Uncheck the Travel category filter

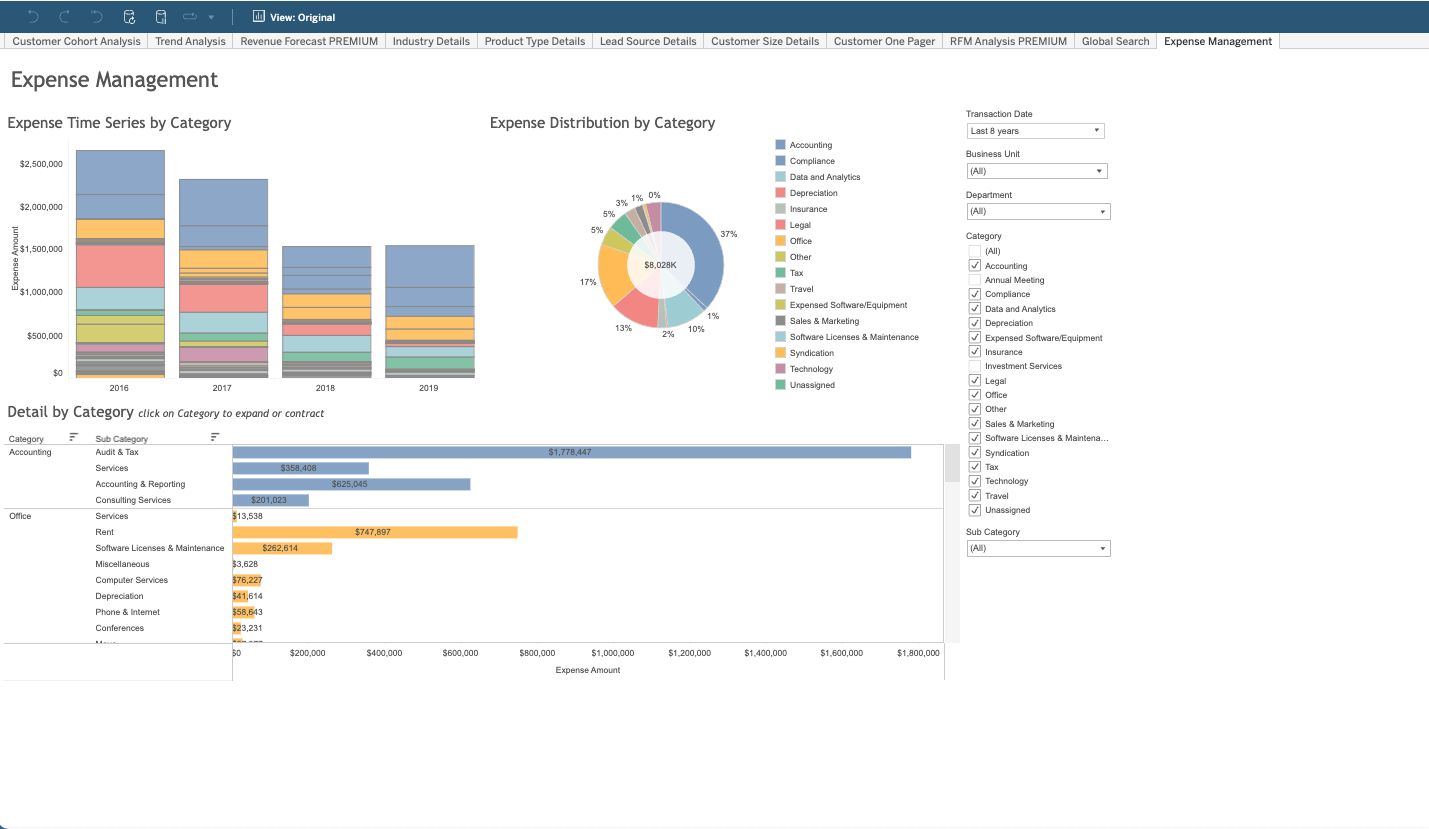(975, 495)
